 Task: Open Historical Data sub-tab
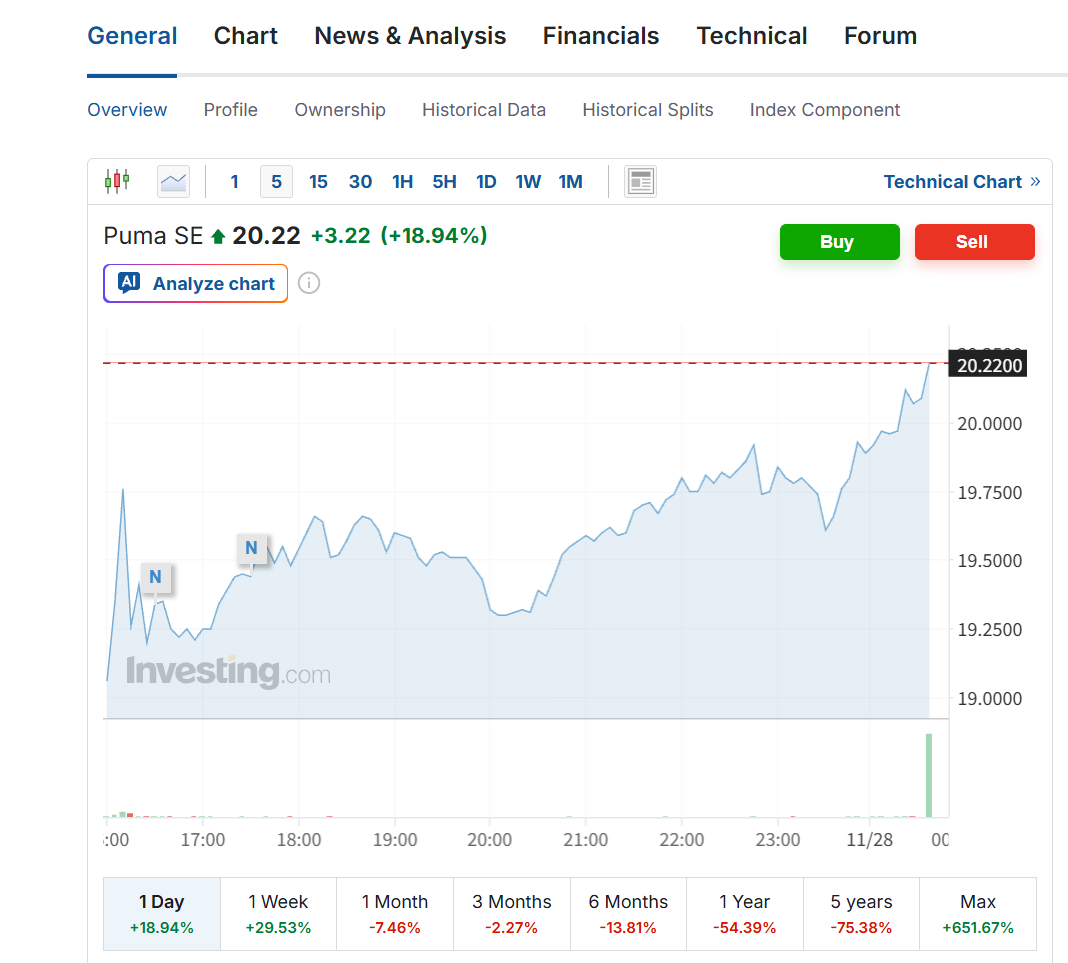(484, 110)
